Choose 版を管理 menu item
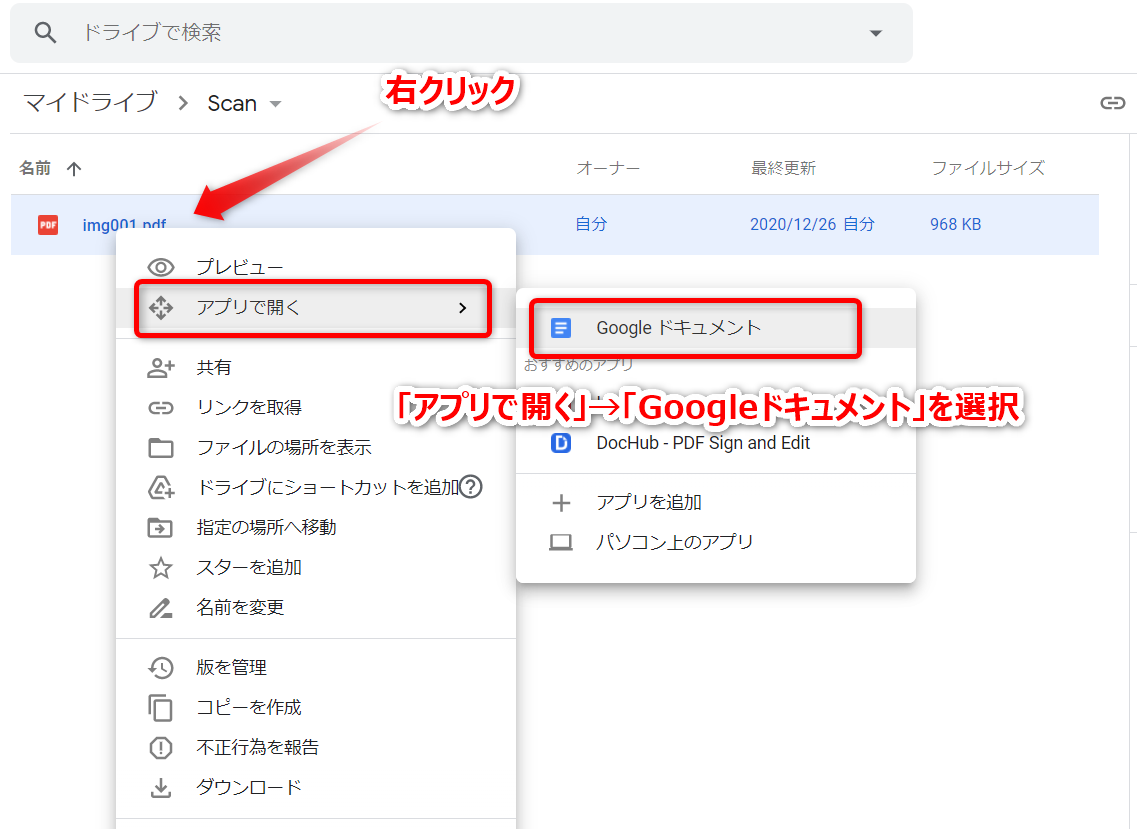This screenshot has width=1137, height=829. 316,667
